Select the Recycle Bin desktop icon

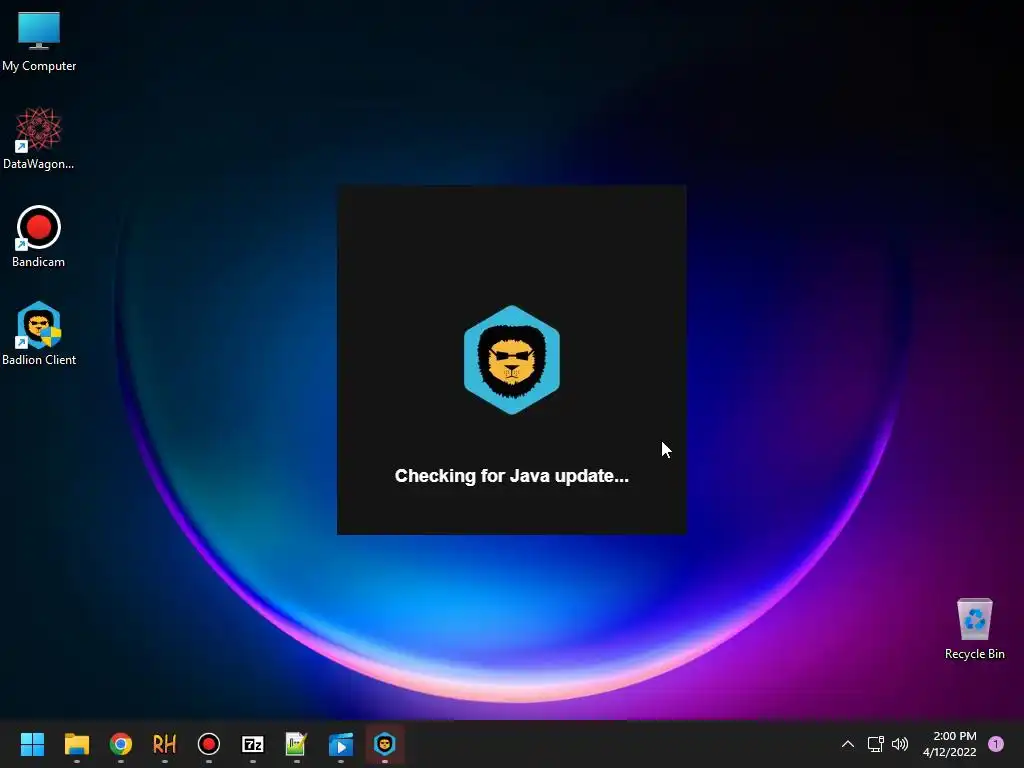[974, 629]
